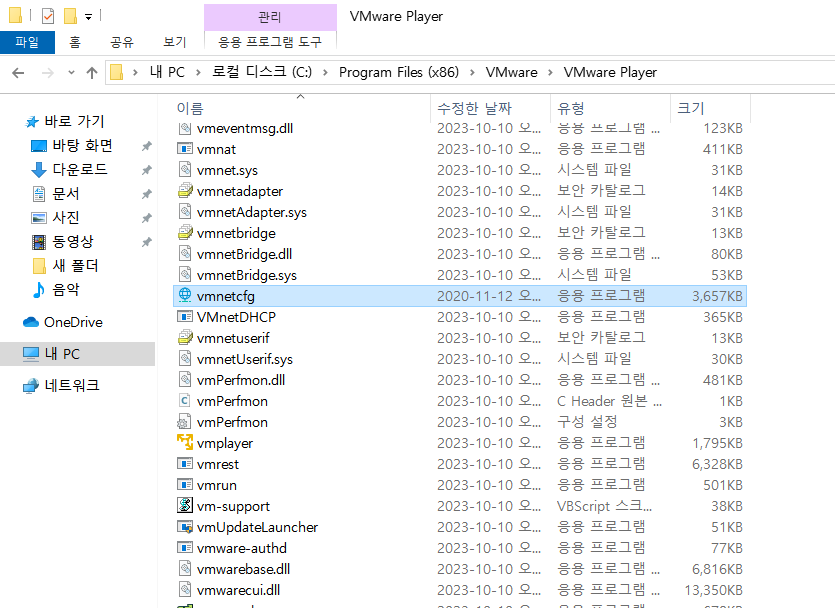The height and width of the screenshot is (608, 835).
Task: Sort by 수정한 날짜 column header
Action: click(490, 108)
